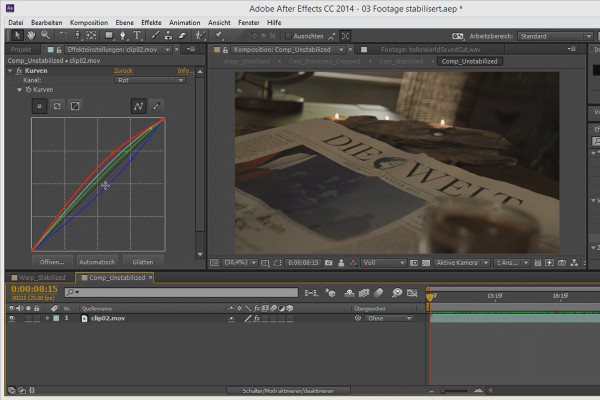Viewport: 600px width, 400px height.
Task: Toggle the Kurven fx effect switch
Action: (19, 71)
